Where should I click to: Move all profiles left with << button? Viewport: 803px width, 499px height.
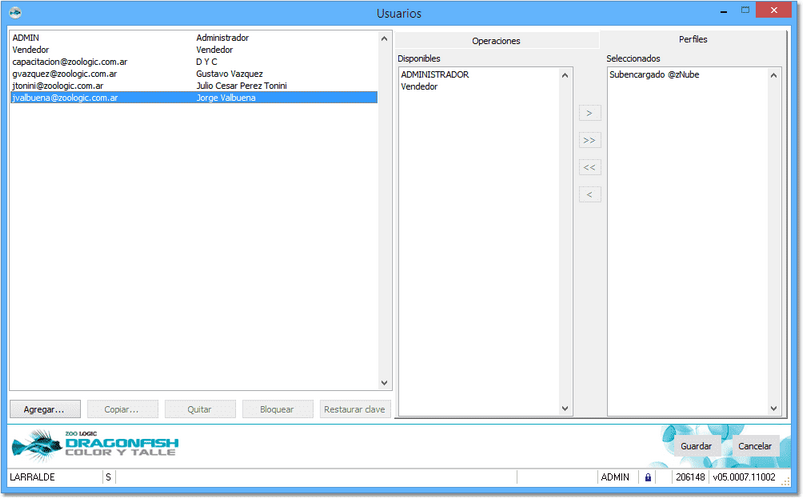coord(589,167)
